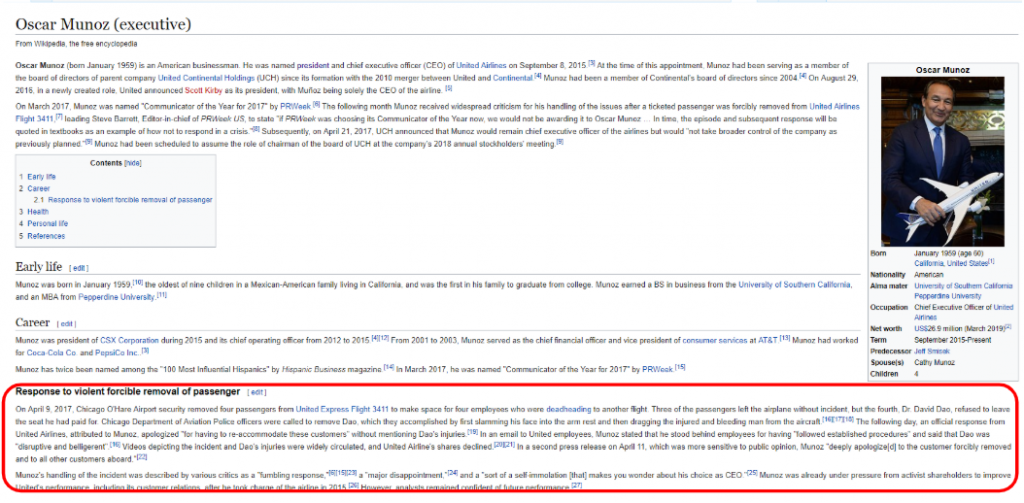Jump to citation 13 after AT&T
This screenshot has width=1024, height=503.
(x=784, y=338)
